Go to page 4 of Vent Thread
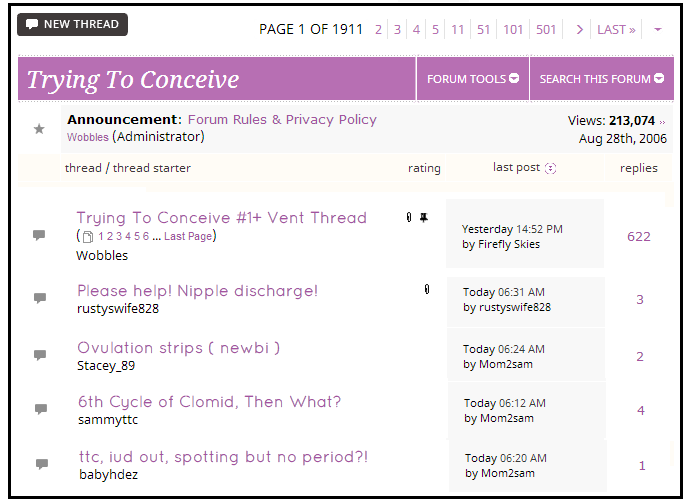 (128, 236)
